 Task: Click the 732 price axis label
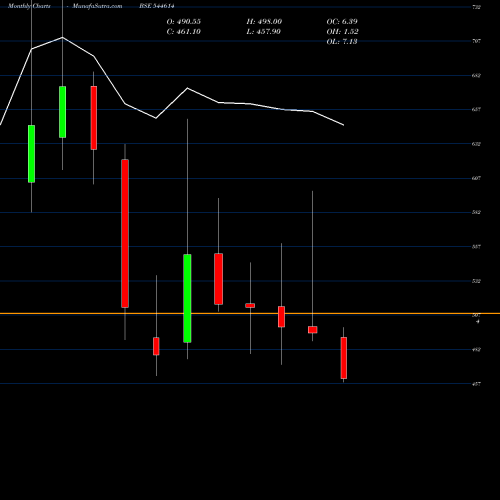click(x=477, y=7)
